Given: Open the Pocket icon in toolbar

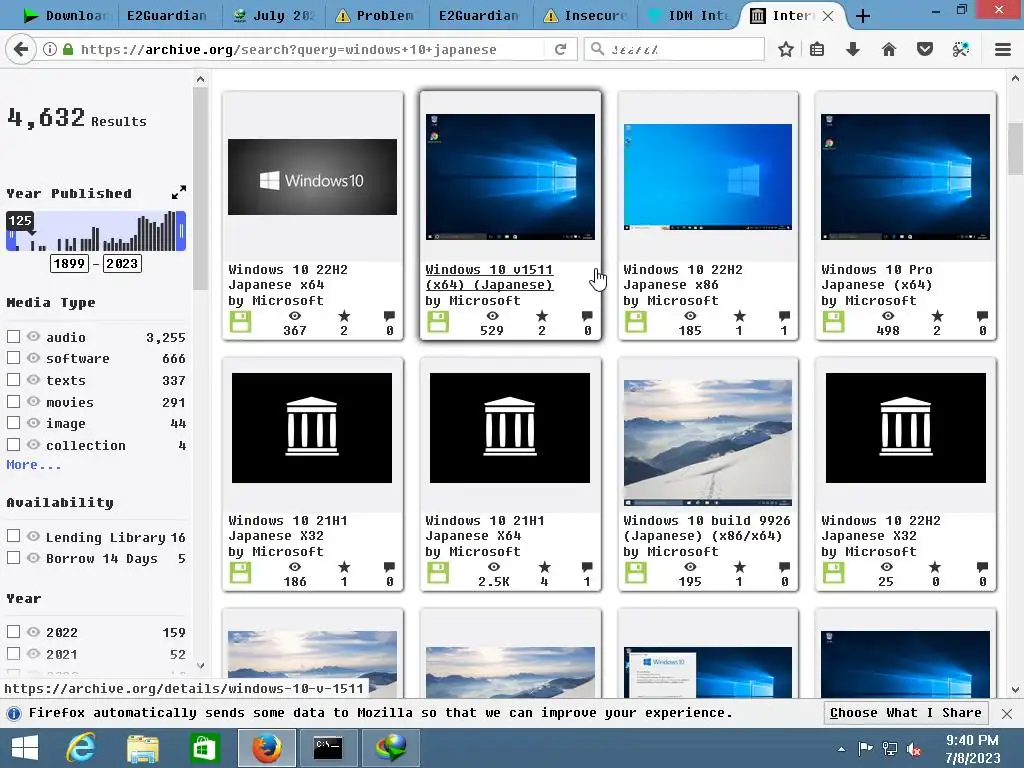Looking at the screenshot, I should (925, 49).
